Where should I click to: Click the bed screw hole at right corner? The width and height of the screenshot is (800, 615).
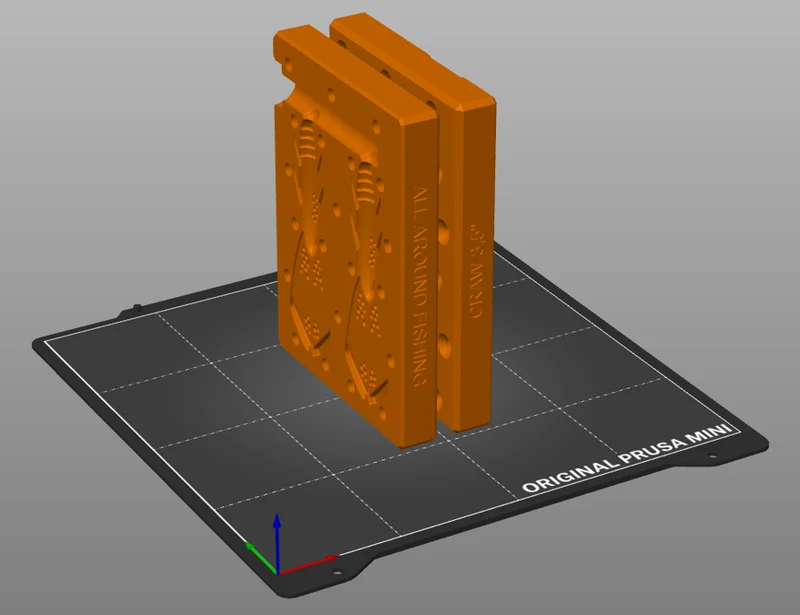[x=713, y=456]
